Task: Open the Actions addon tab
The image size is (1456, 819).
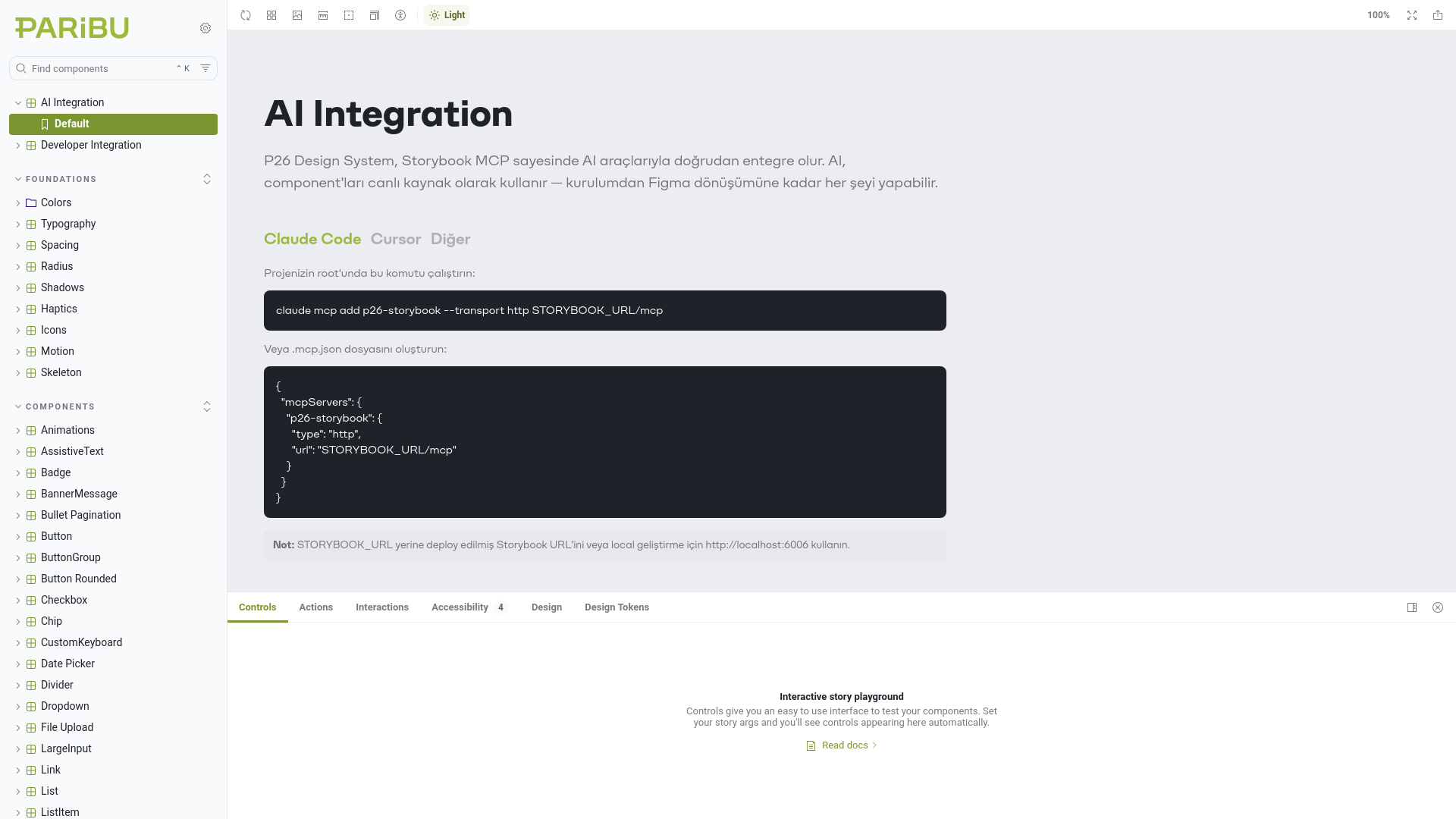Action: point(316,607)
